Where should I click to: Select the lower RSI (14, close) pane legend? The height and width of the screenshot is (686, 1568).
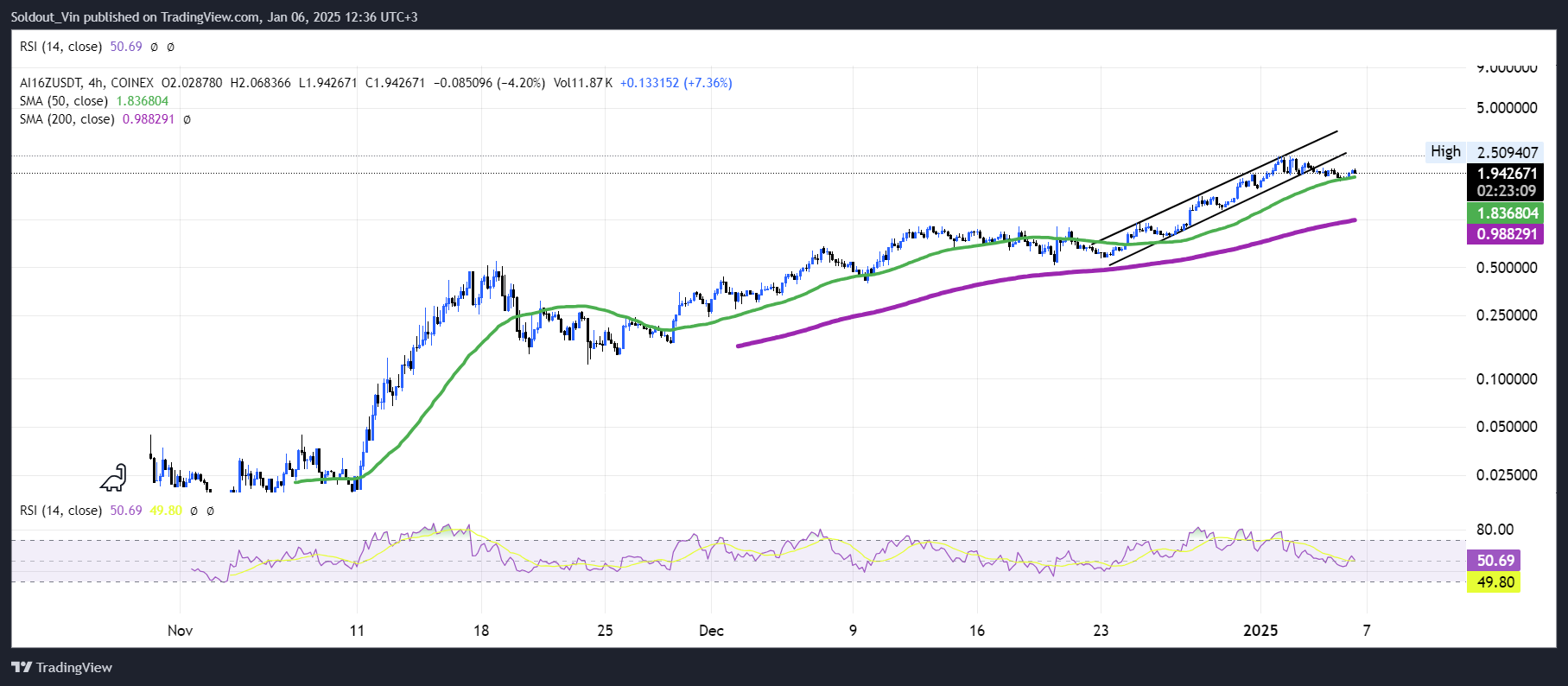[x=61, y=511]
